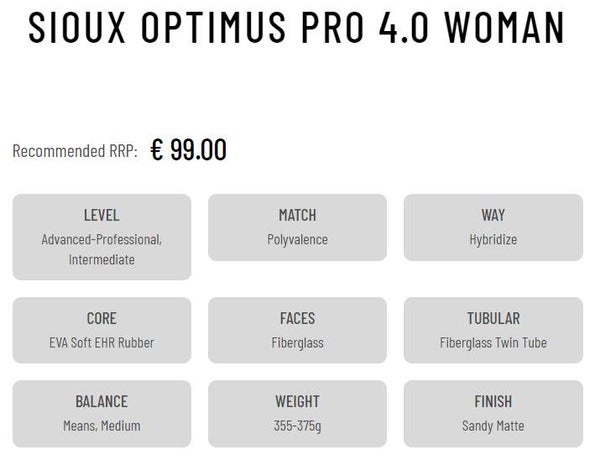Image resolution: width=600 pixels, height=460 pixels.
Task: Click the Advanced-Professional, Intermediate text
Action: click(x=102, y=250)
